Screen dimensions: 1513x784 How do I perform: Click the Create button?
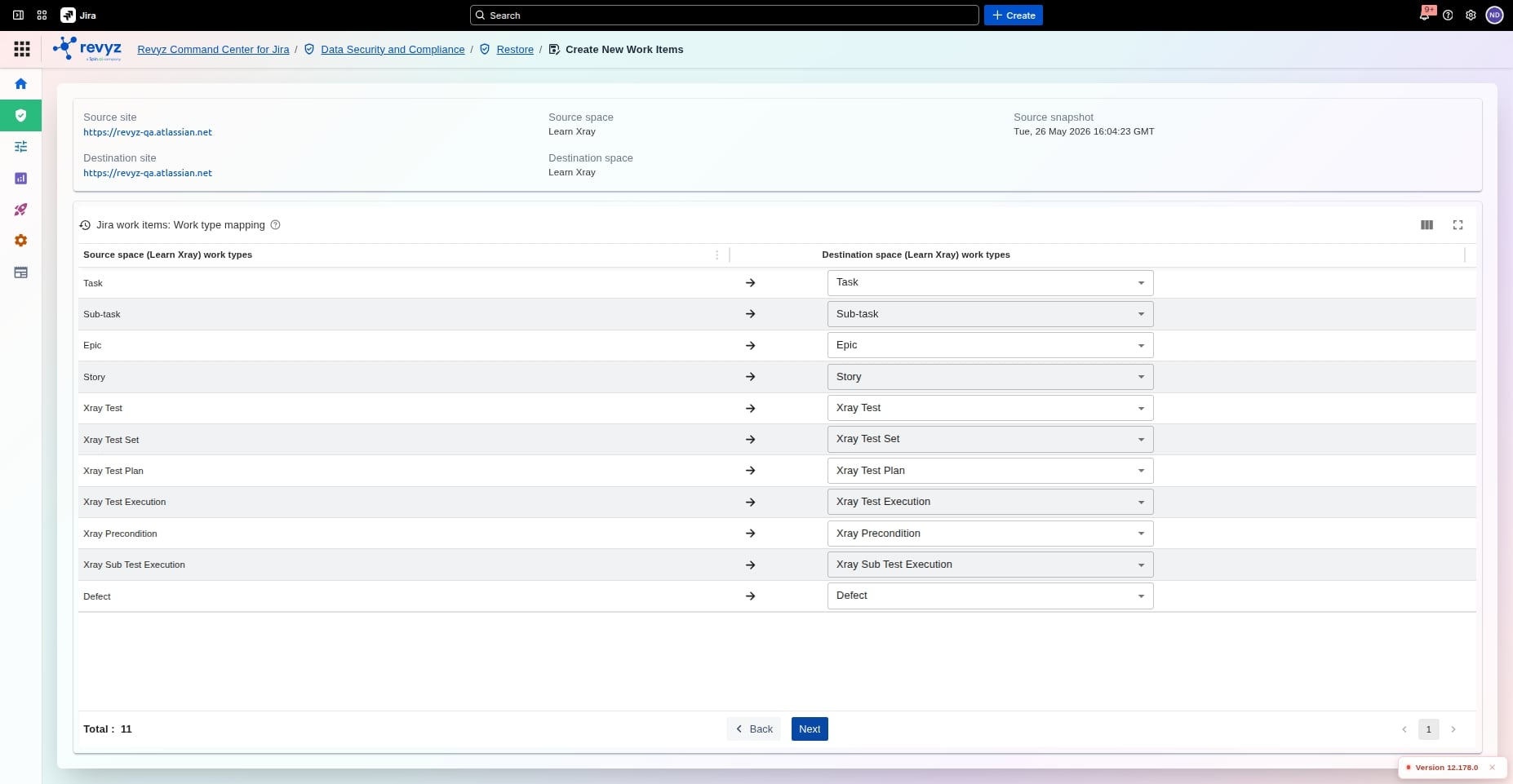pos(1013,16)
